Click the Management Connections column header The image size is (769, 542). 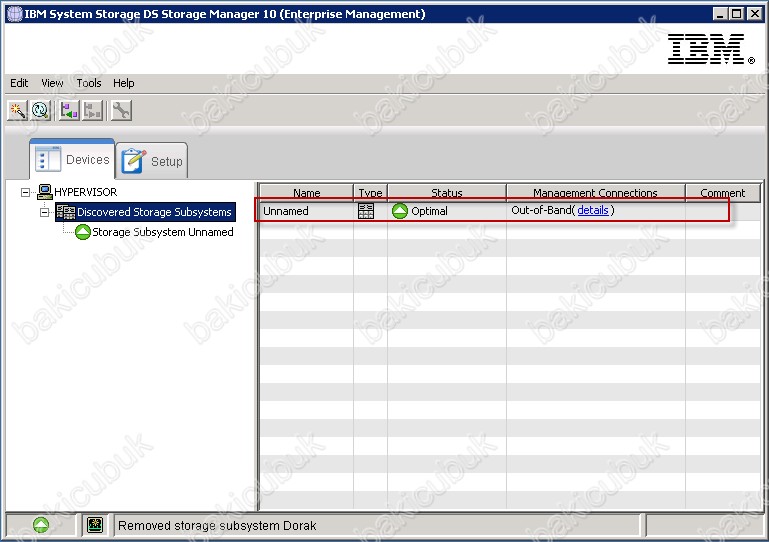point(595,193)
